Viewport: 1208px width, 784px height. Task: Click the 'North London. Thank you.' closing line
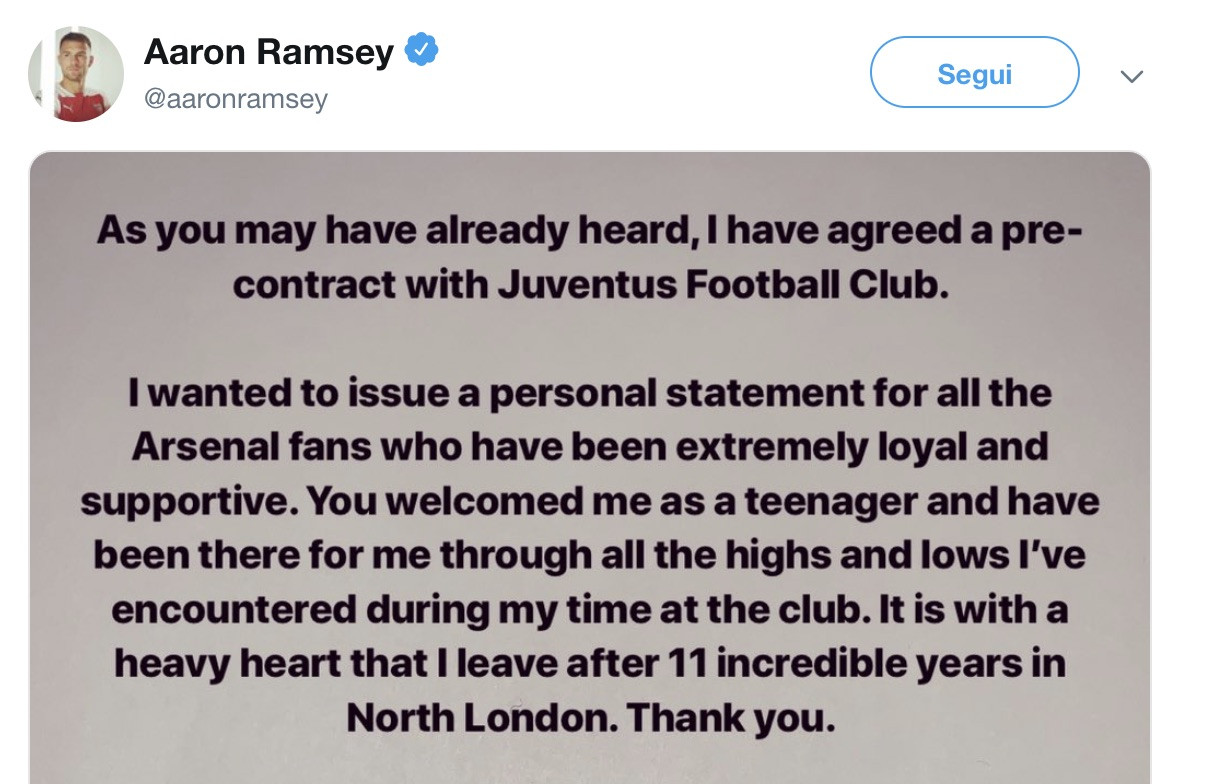590,717
